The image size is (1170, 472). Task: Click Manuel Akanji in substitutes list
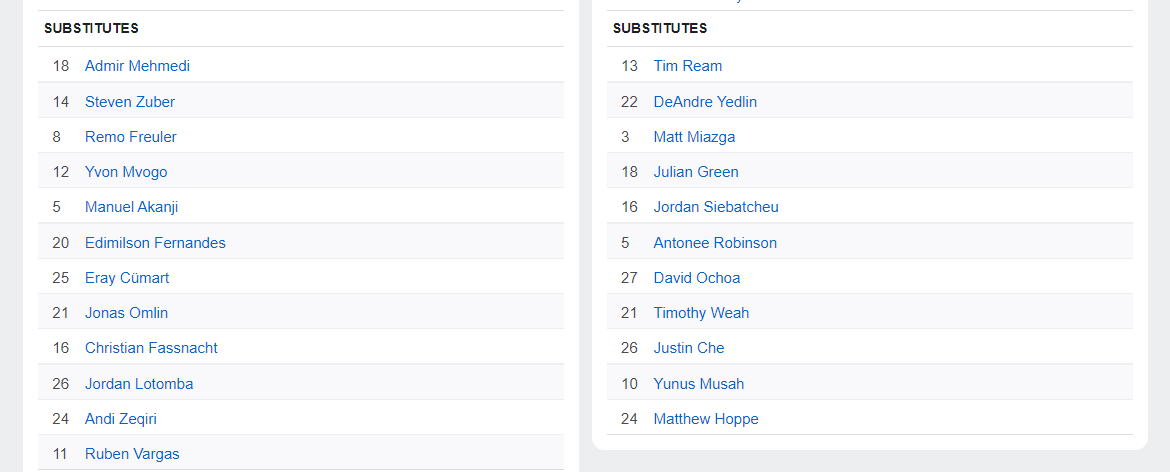131,207
